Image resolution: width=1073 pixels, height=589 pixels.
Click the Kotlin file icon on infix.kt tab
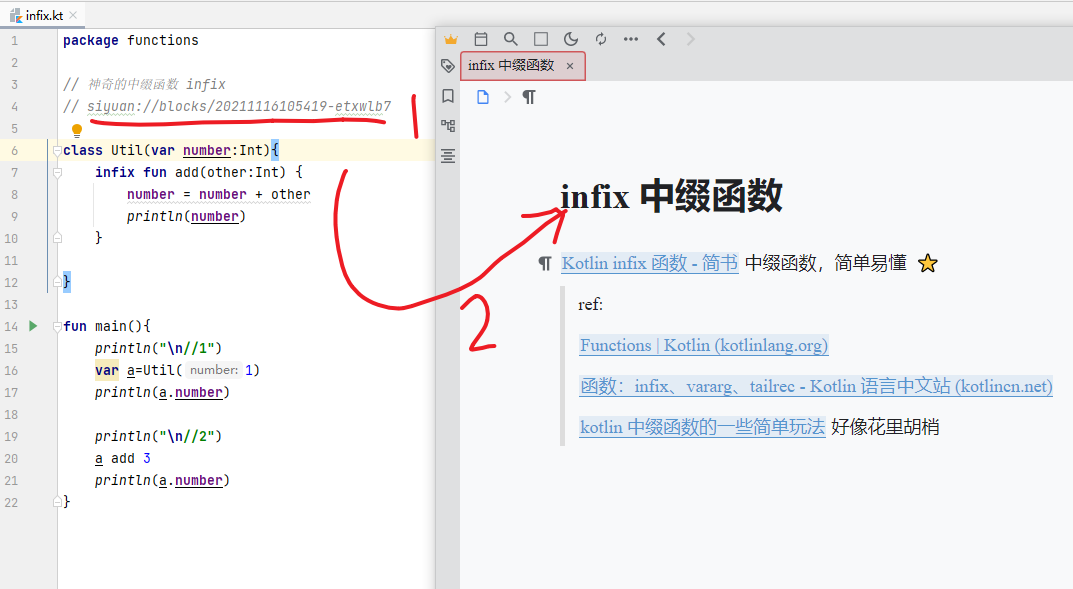[x=16, y=15]
